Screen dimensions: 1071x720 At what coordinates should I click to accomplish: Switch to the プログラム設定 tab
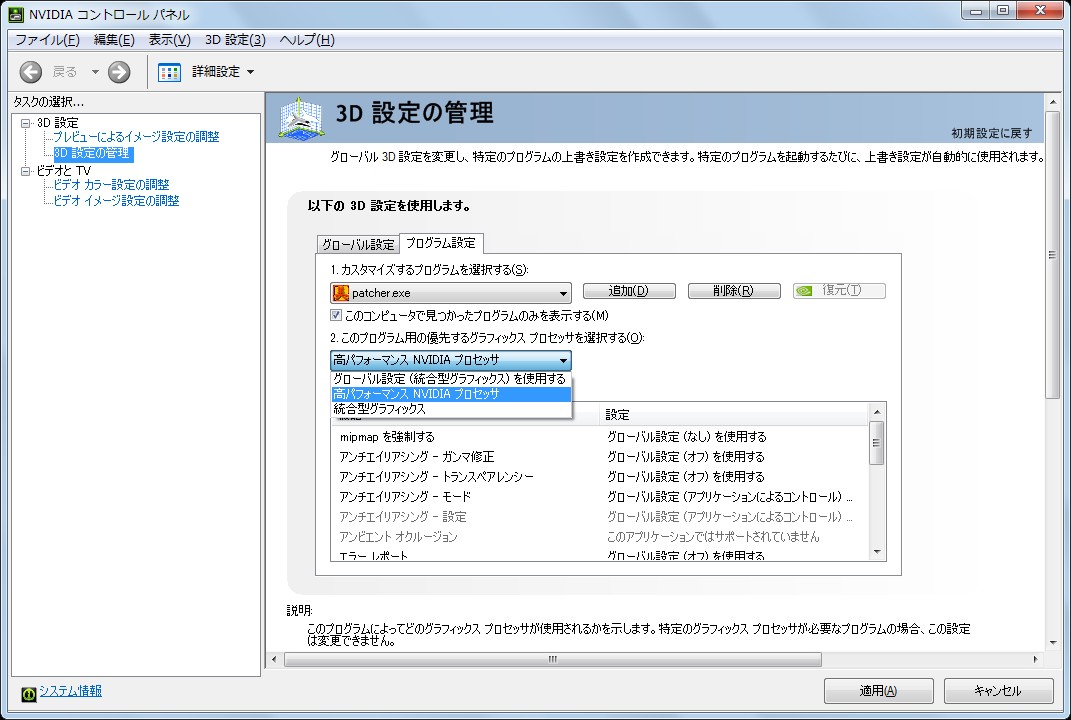[441, 243]
